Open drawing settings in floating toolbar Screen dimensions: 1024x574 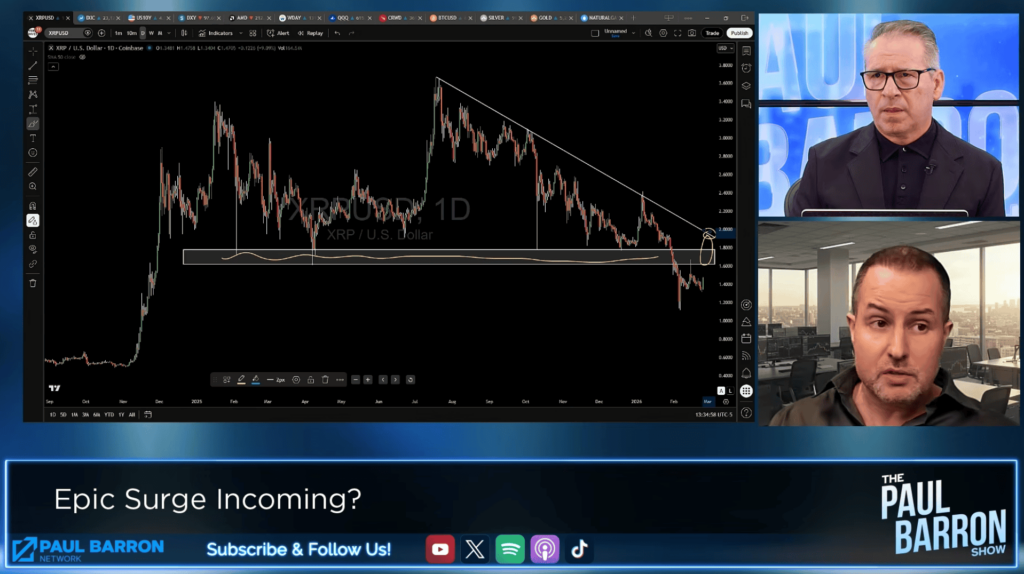tap(296, 379)
